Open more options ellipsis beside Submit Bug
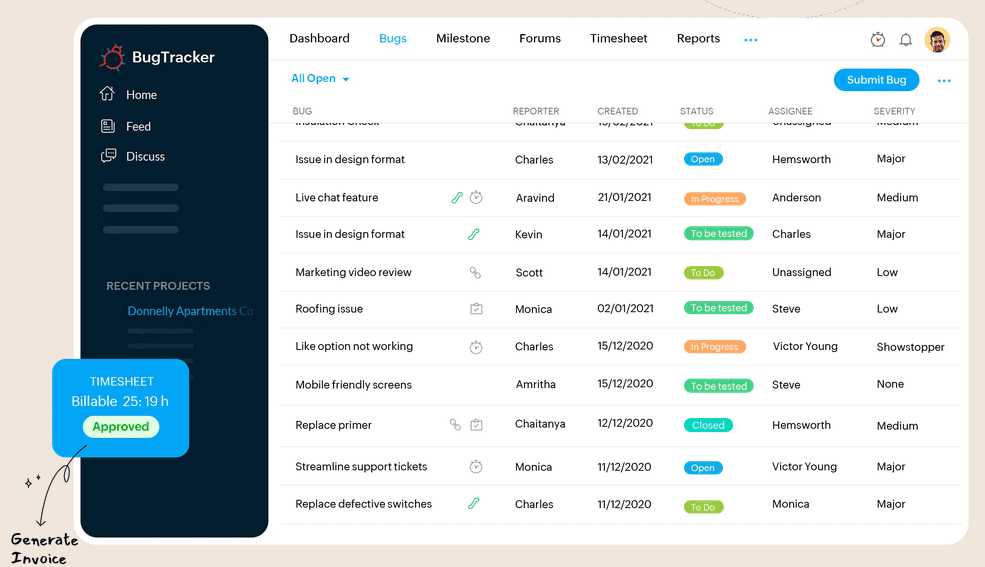Image resolution: width=985 pixels, height=567 pixels. tap(944, 80)
